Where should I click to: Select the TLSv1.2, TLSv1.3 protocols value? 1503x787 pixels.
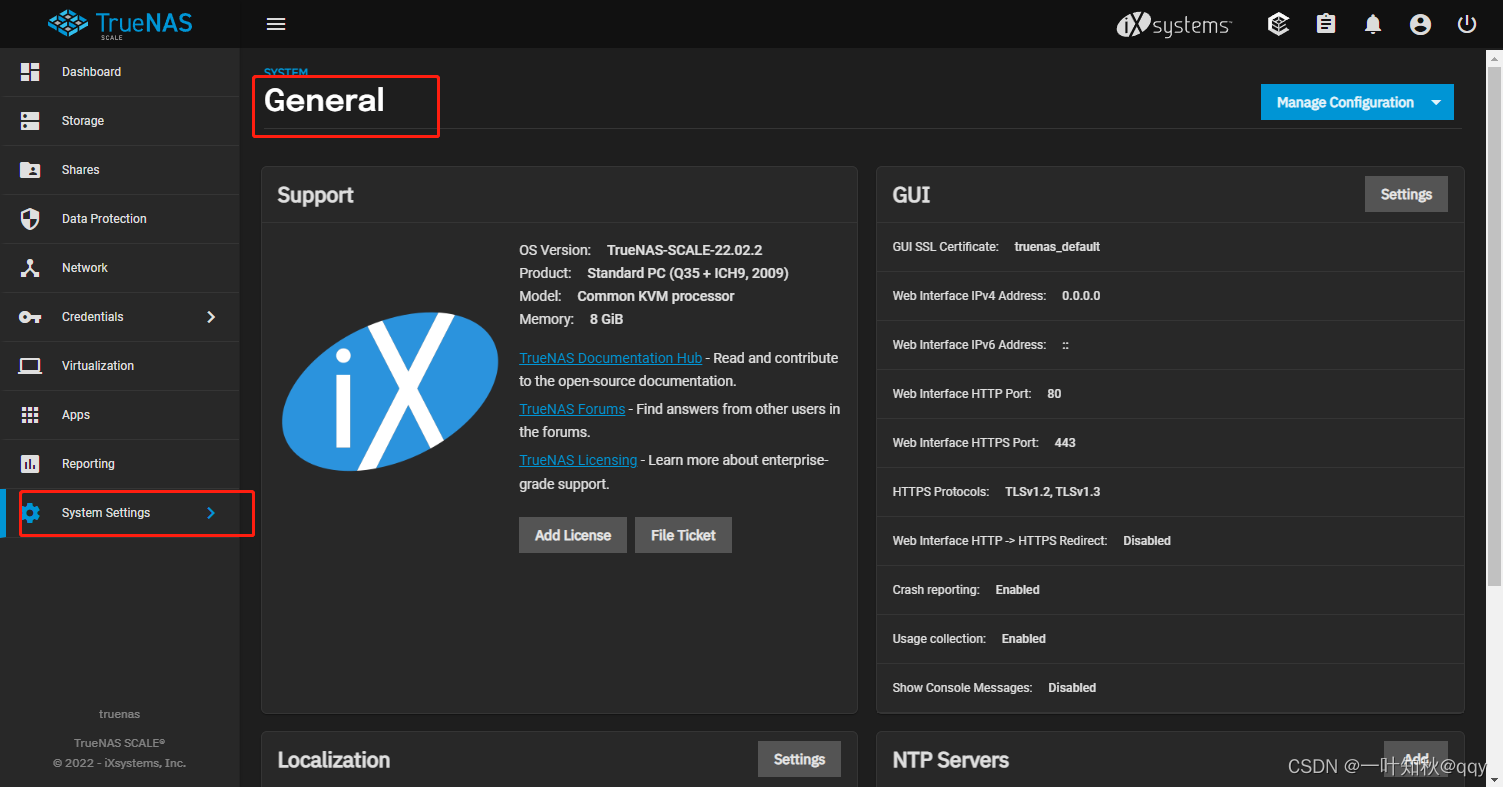tap(1052, 492)
